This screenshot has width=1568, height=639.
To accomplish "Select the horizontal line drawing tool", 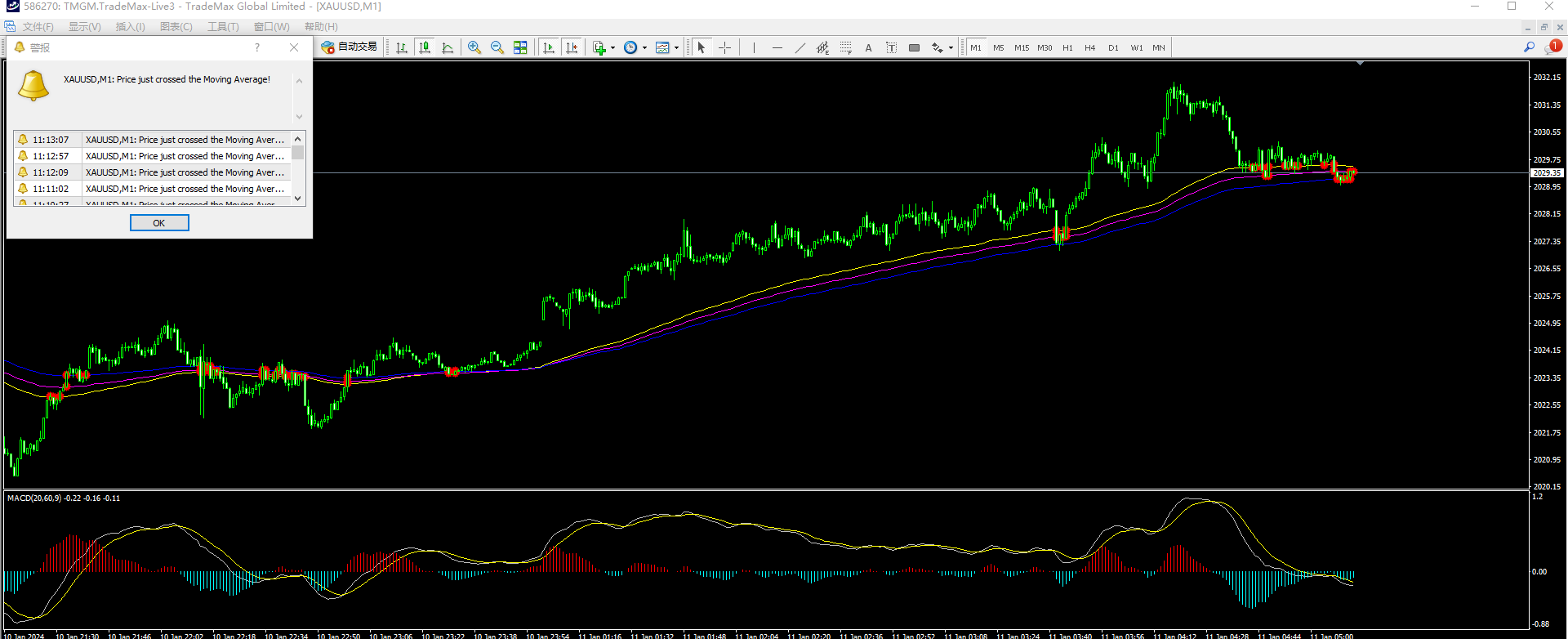I will pos(777,47).
